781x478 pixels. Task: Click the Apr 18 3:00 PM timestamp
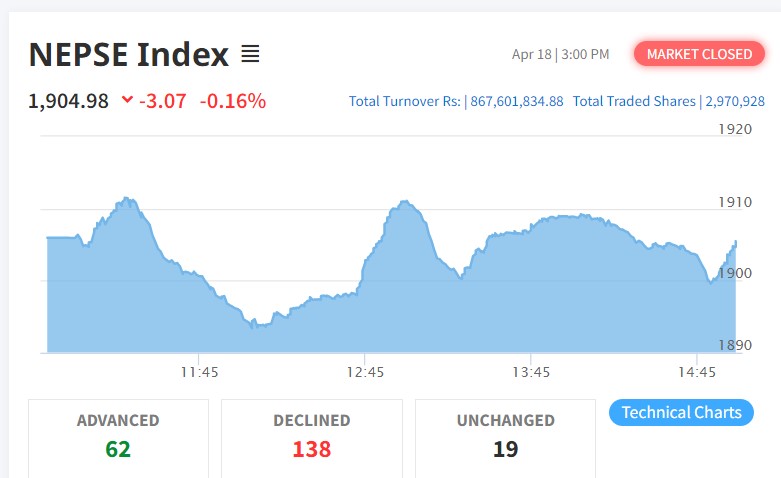point(560,54)
